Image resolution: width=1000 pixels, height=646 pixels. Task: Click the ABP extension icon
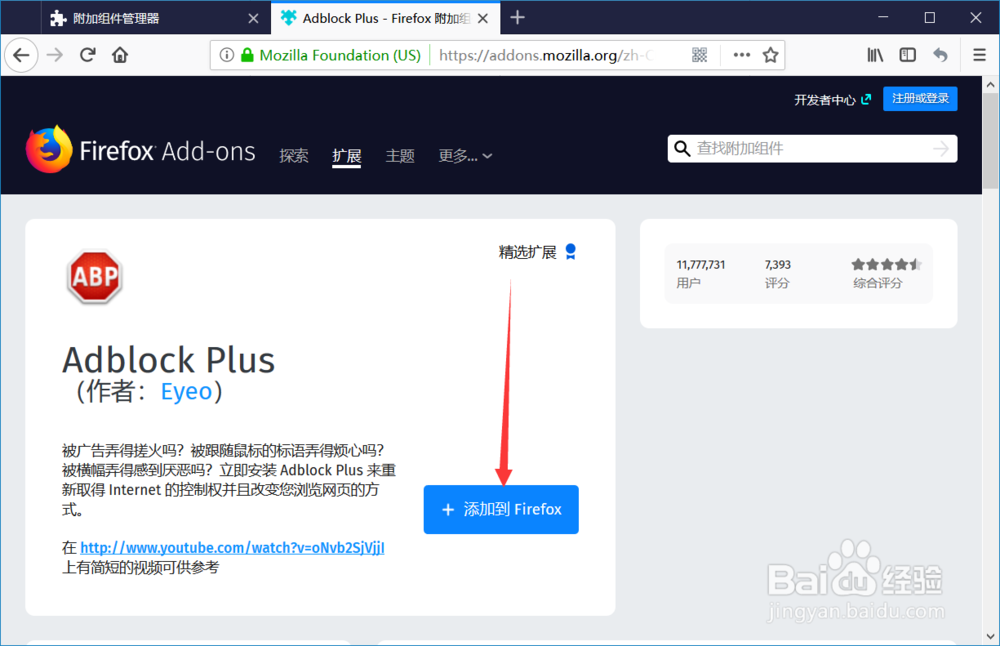click(94, 277)
